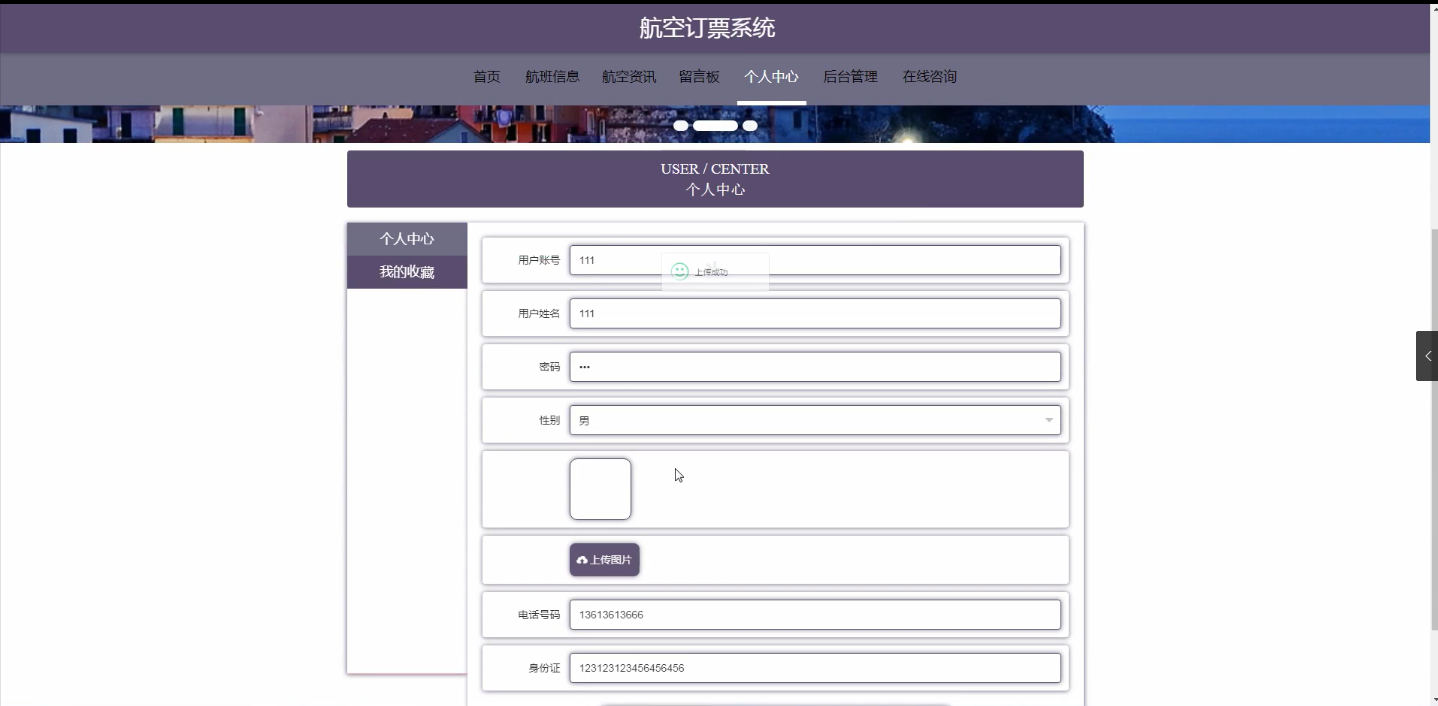
Task: Open 在线咨询 chat link
Action: [x=930, y=77]
